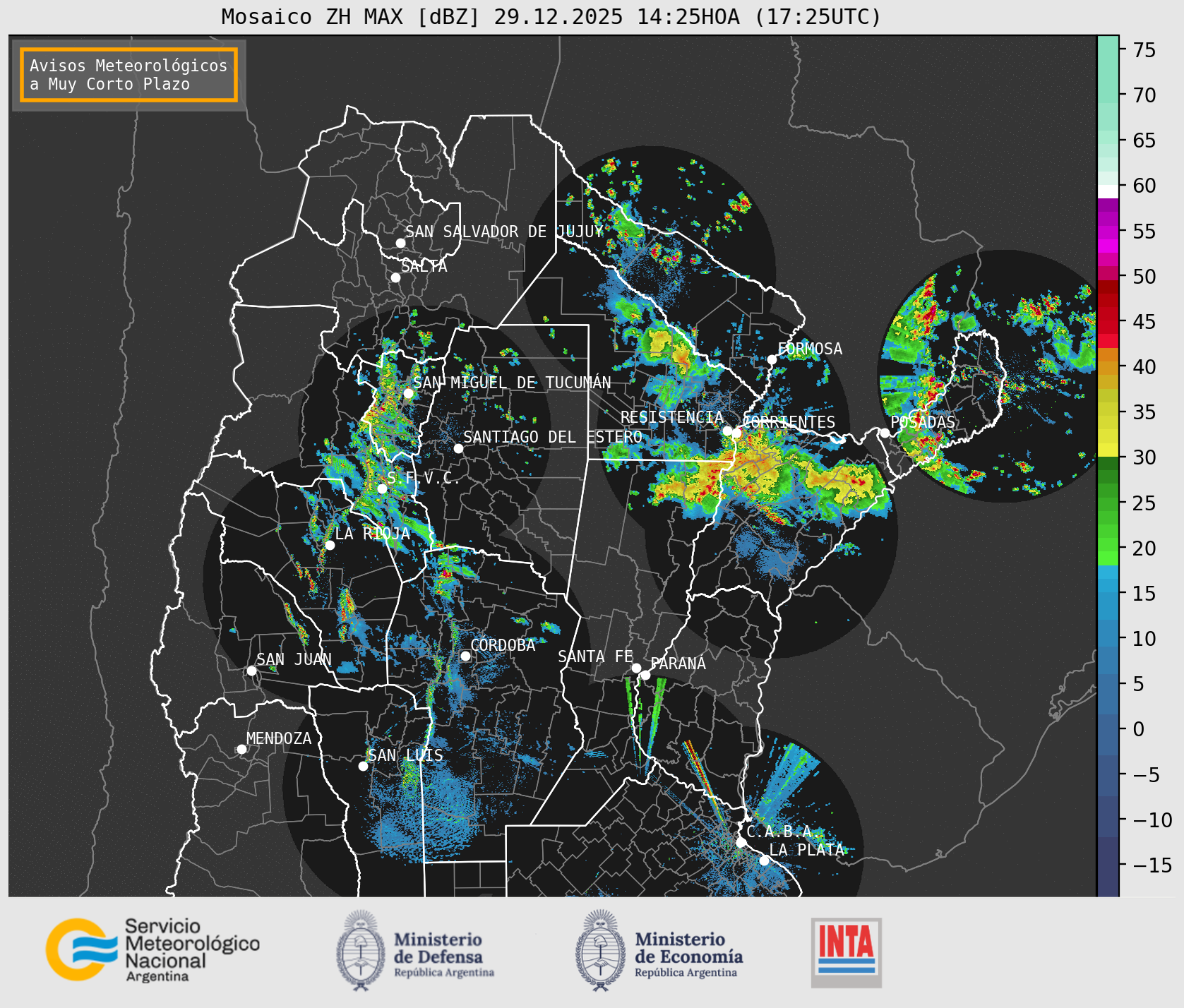The width and height of the screenshot is (1184, 1008).
Task: Click the LA PLATA map label
Action: (x=806, y=850)
